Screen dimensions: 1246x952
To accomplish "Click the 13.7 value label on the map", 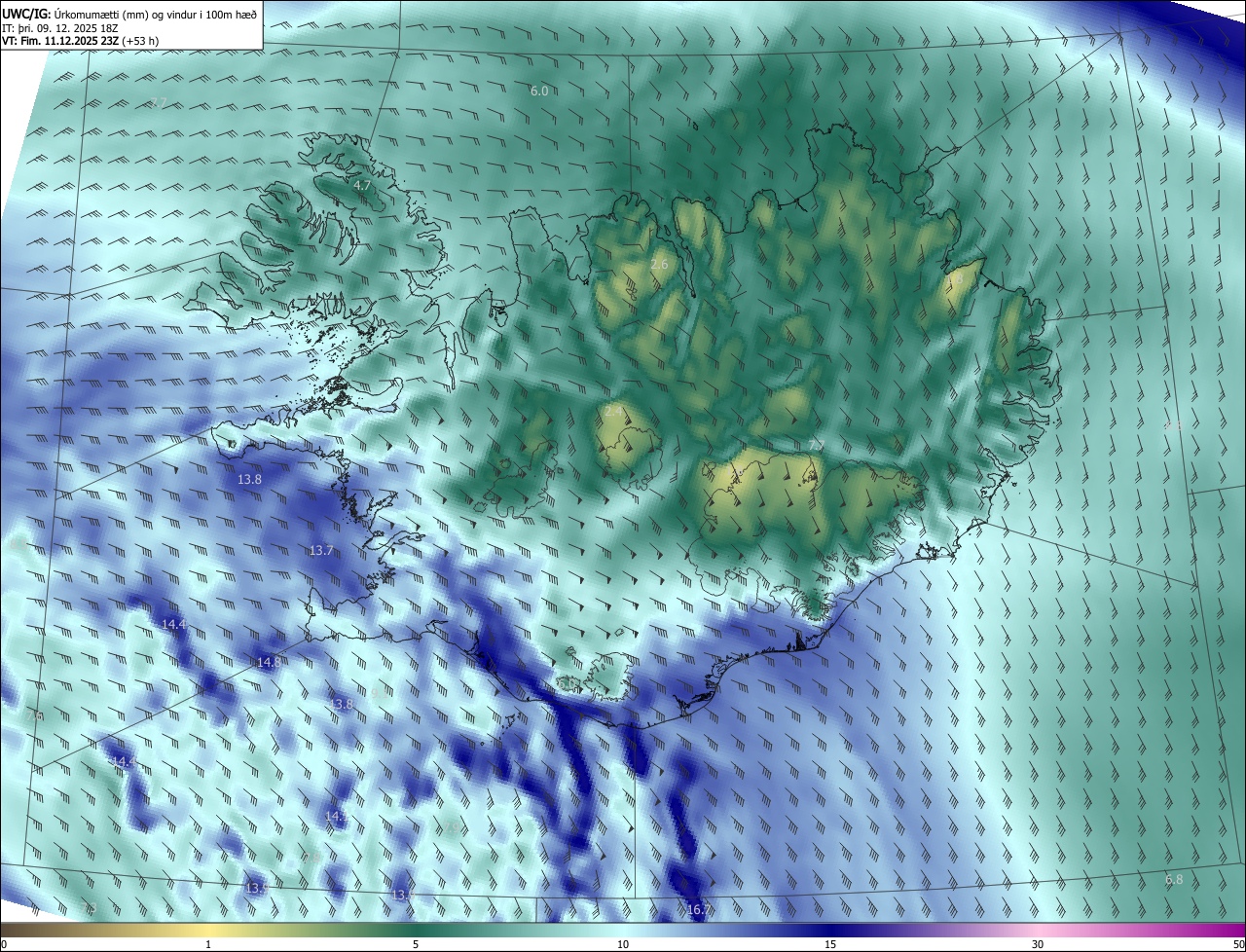I will [x=321, y=551].
